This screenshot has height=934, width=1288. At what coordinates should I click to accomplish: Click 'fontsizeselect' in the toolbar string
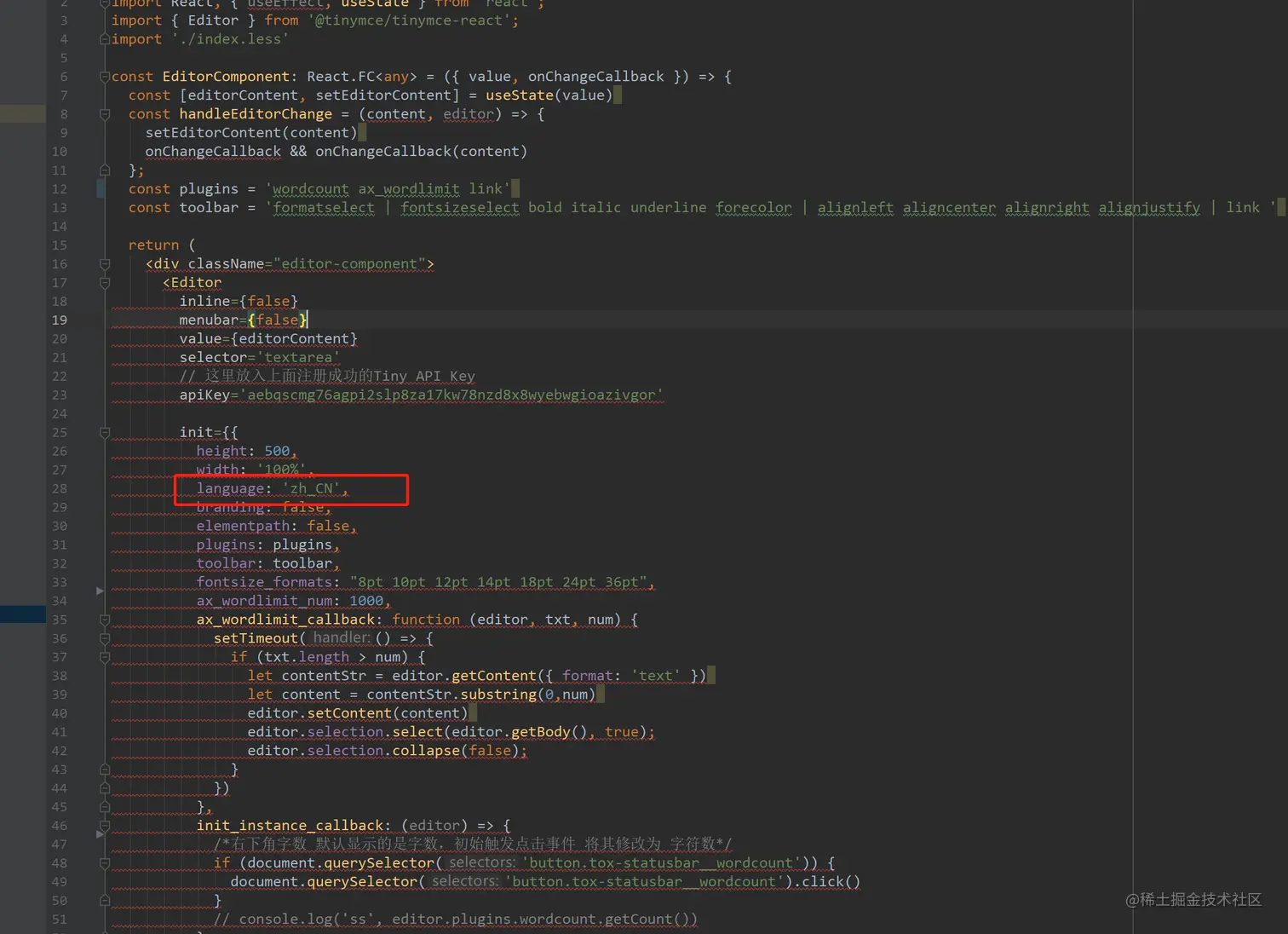(x=460, y=208)
